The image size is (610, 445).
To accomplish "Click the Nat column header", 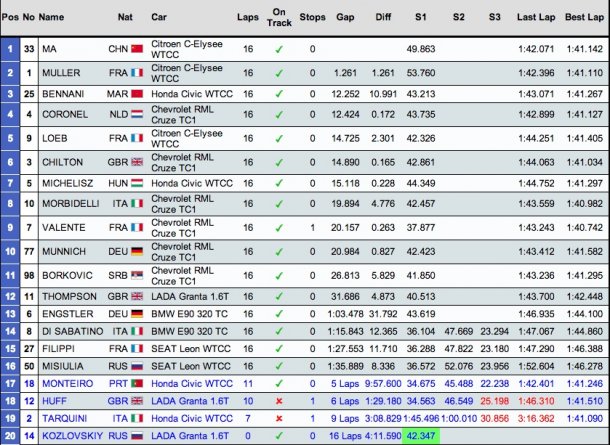I will pyautogui.click(x=125, y=17).
